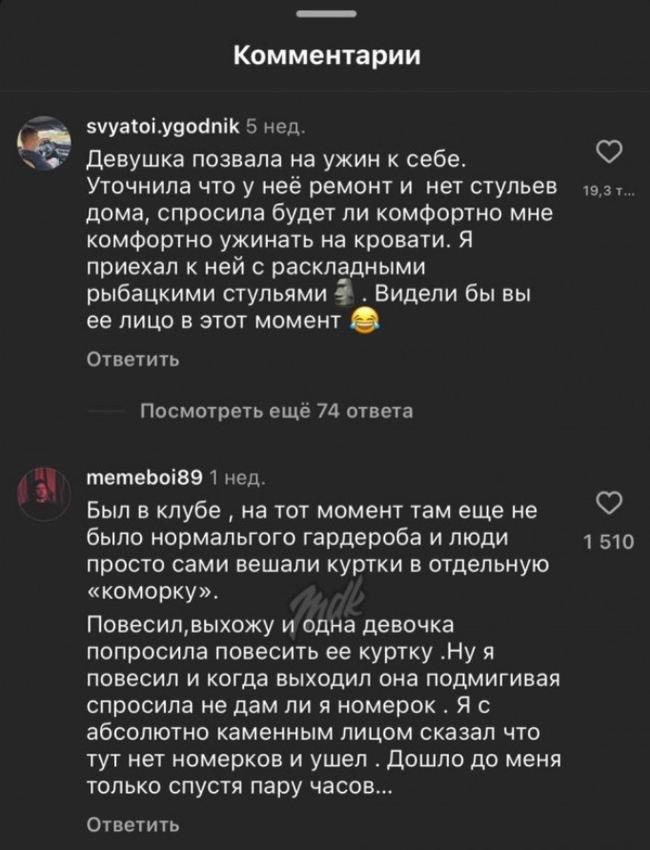Open the svyatoi.ygodnik username link
This screenshot has height=850, width=650.
[162, 127]
